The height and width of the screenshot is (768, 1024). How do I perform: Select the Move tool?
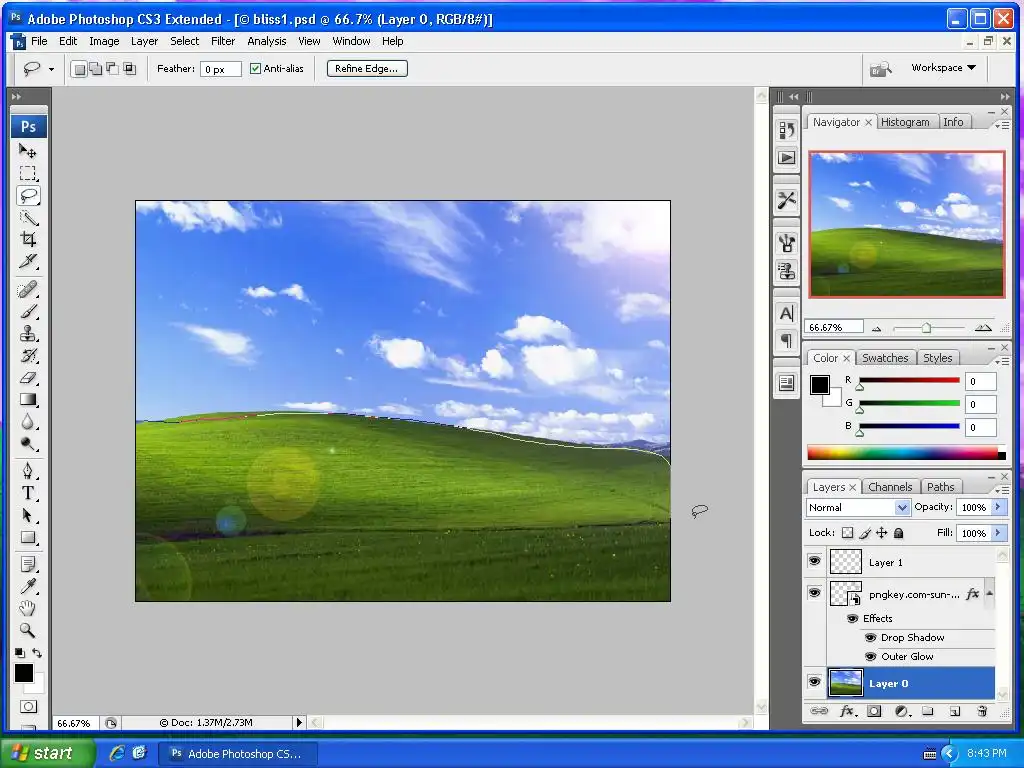pos(27,151)
